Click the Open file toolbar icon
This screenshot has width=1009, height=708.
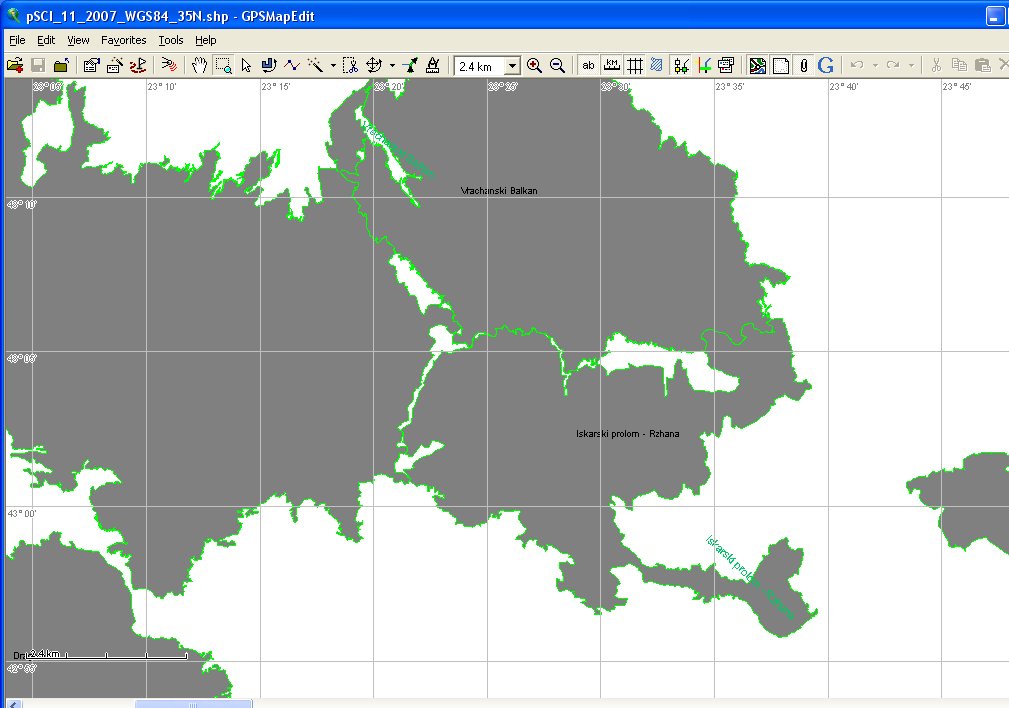coord(14,65)
